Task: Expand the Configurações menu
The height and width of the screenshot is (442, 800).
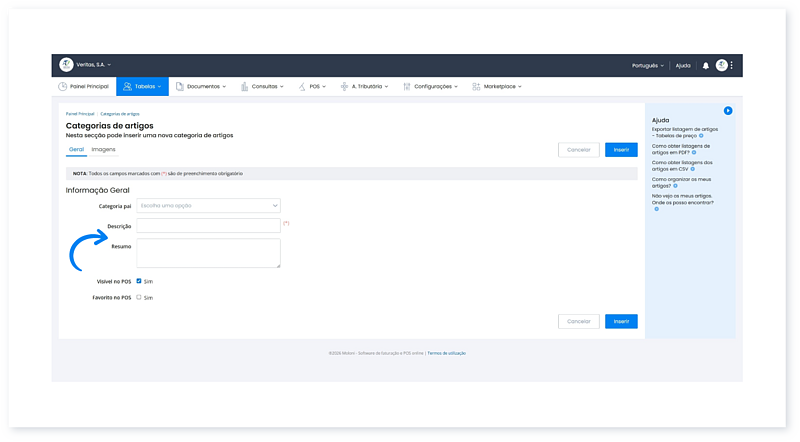Action: (431, 87)
